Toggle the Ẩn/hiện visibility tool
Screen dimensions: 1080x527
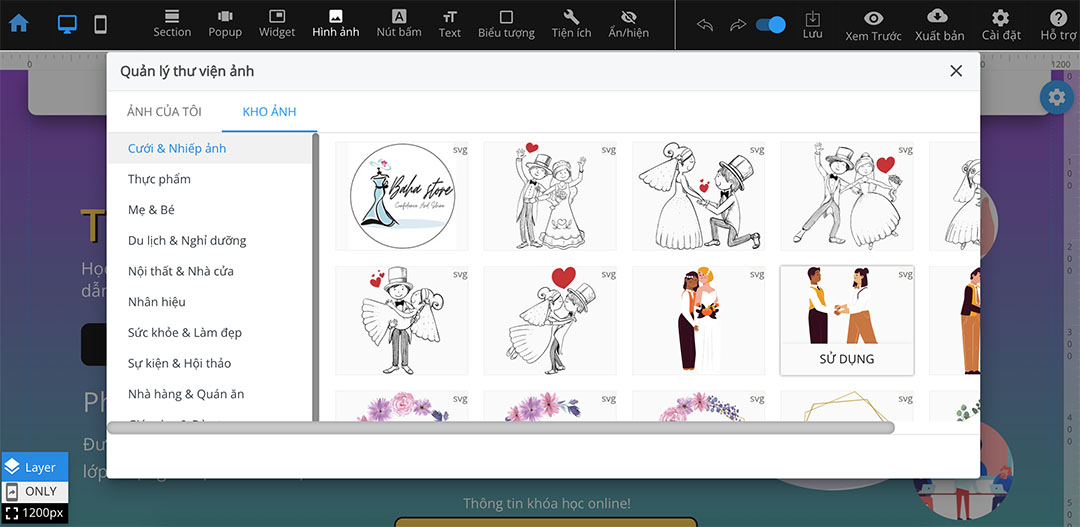(628, 24)
